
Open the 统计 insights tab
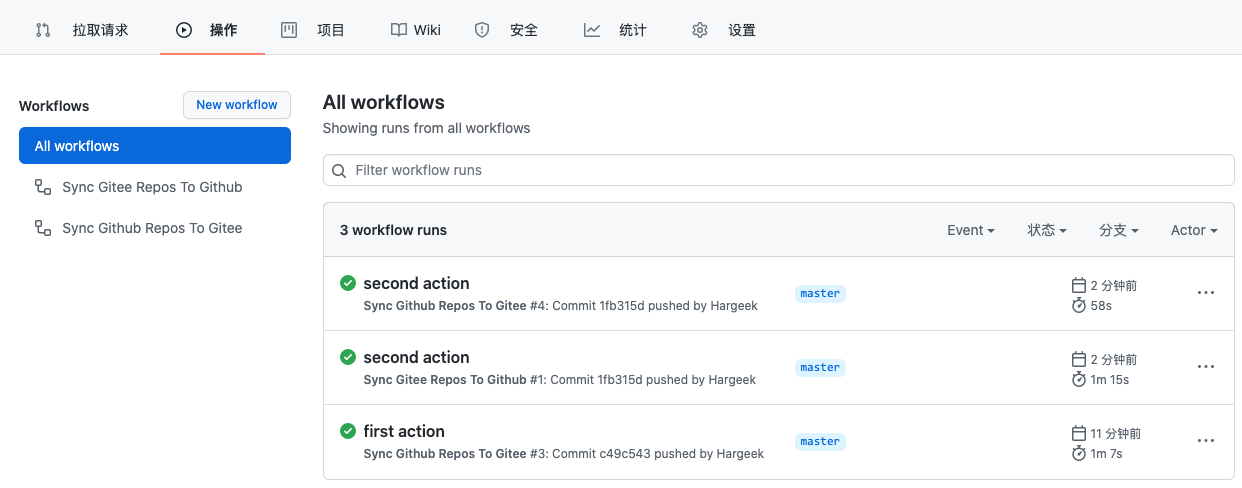615,30
